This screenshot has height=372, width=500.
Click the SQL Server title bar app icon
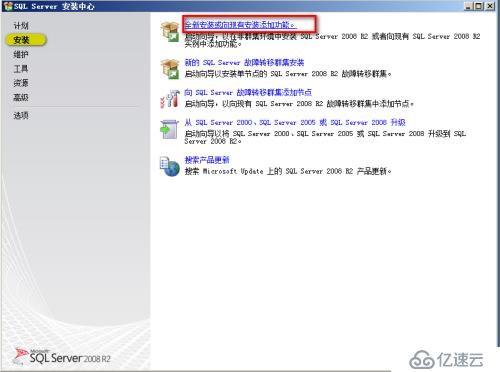(8, 6)
